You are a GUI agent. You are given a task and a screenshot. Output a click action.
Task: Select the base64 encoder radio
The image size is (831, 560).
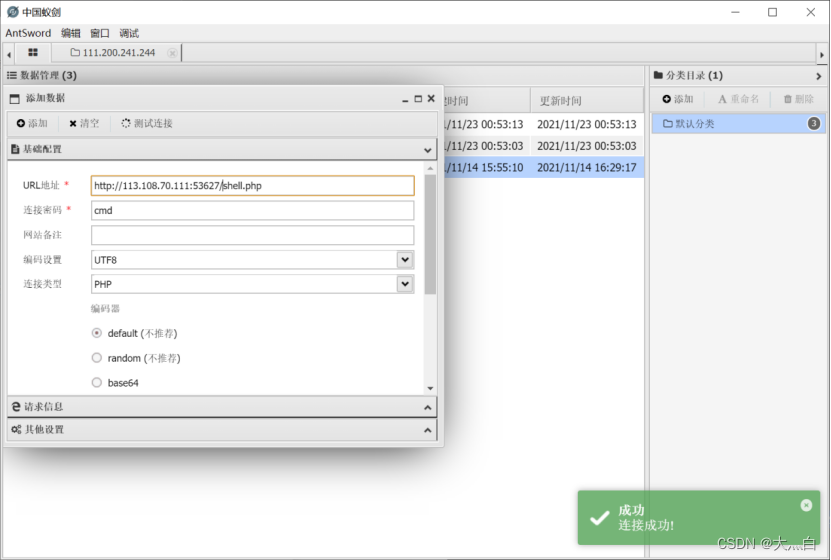pos(96,383)
